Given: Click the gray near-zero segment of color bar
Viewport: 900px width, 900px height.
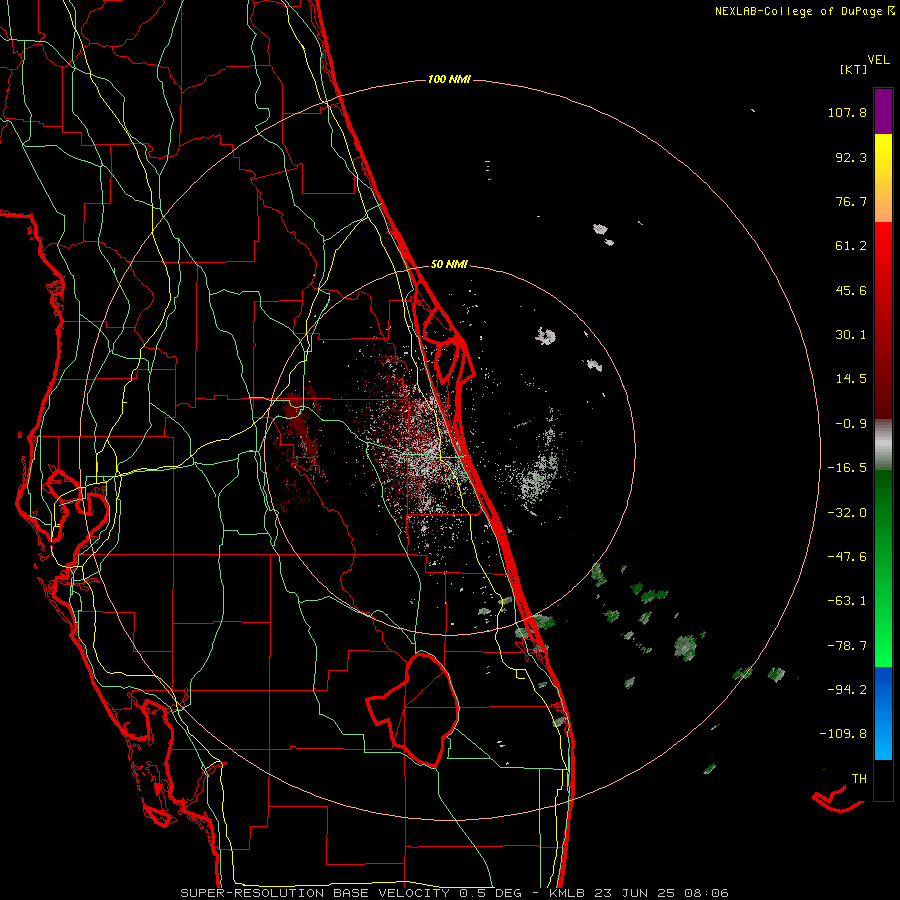Looking at the screenshot, I should tap(883, 445).
